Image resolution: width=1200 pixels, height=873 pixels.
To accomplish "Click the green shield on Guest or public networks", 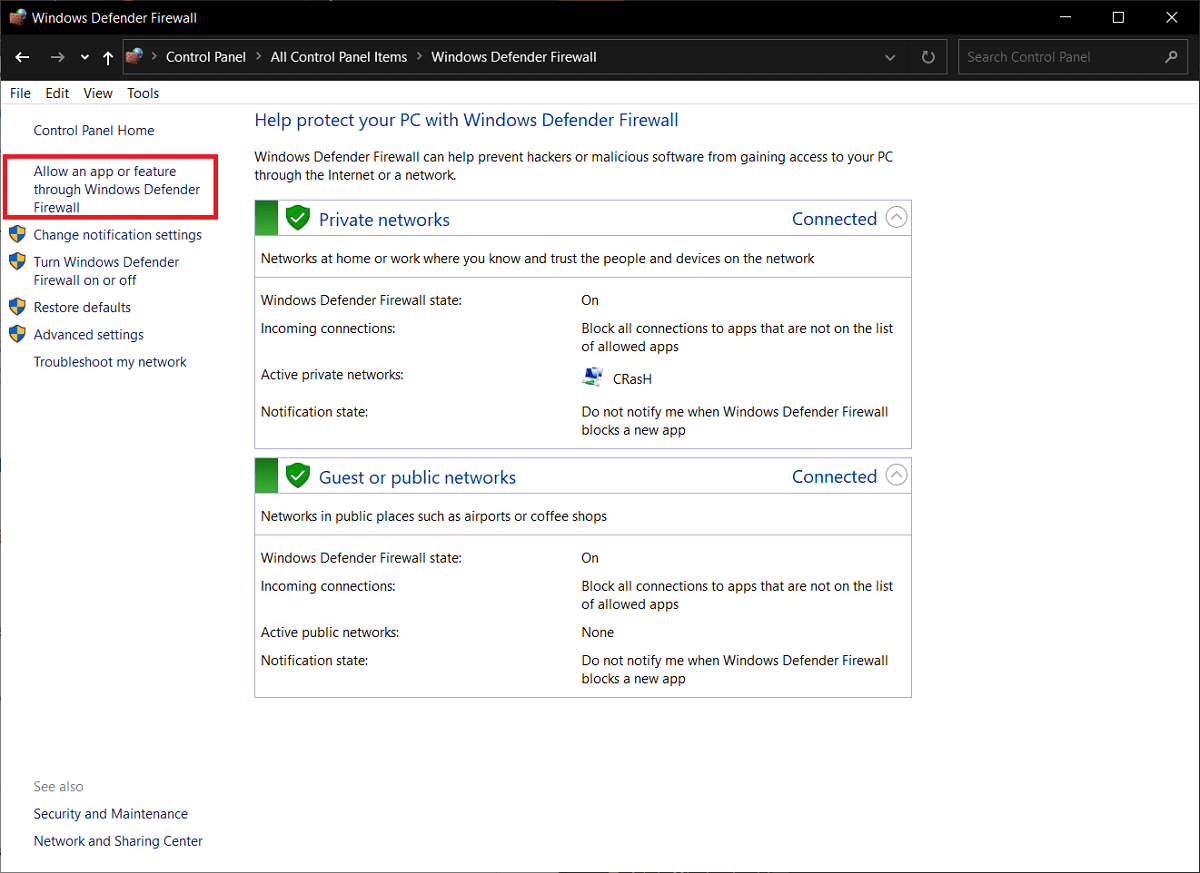I will [297, 475].
